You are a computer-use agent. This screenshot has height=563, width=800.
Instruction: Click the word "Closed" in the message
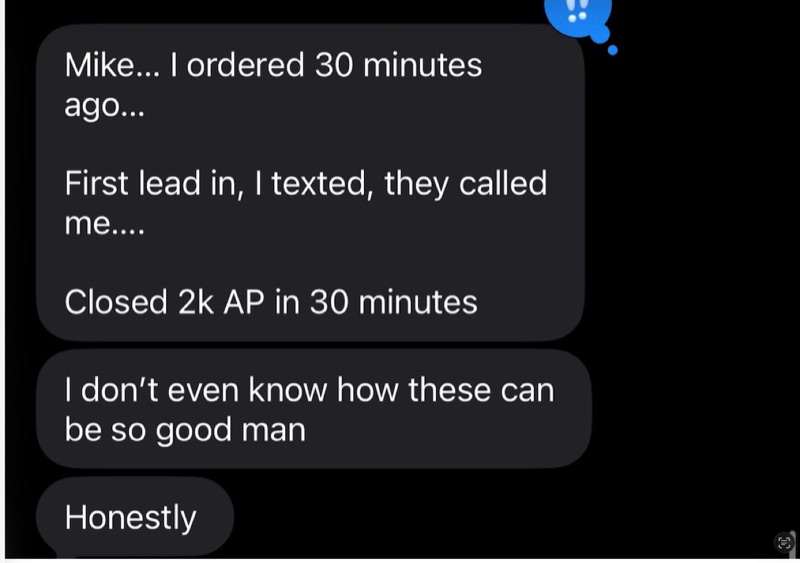116,302
